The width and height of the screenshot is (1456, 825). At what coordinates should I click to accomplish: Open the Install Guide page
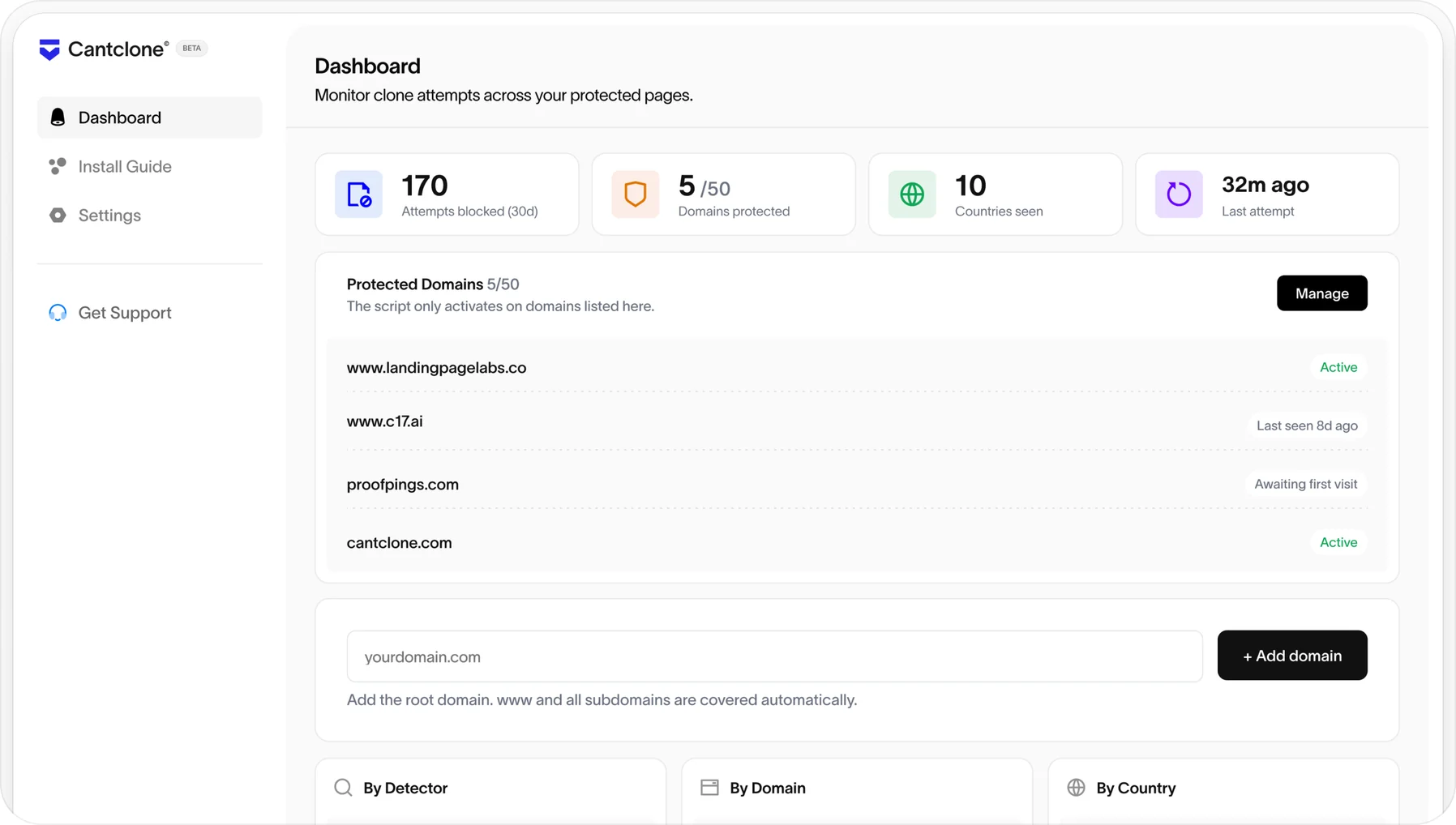point(150,166)
